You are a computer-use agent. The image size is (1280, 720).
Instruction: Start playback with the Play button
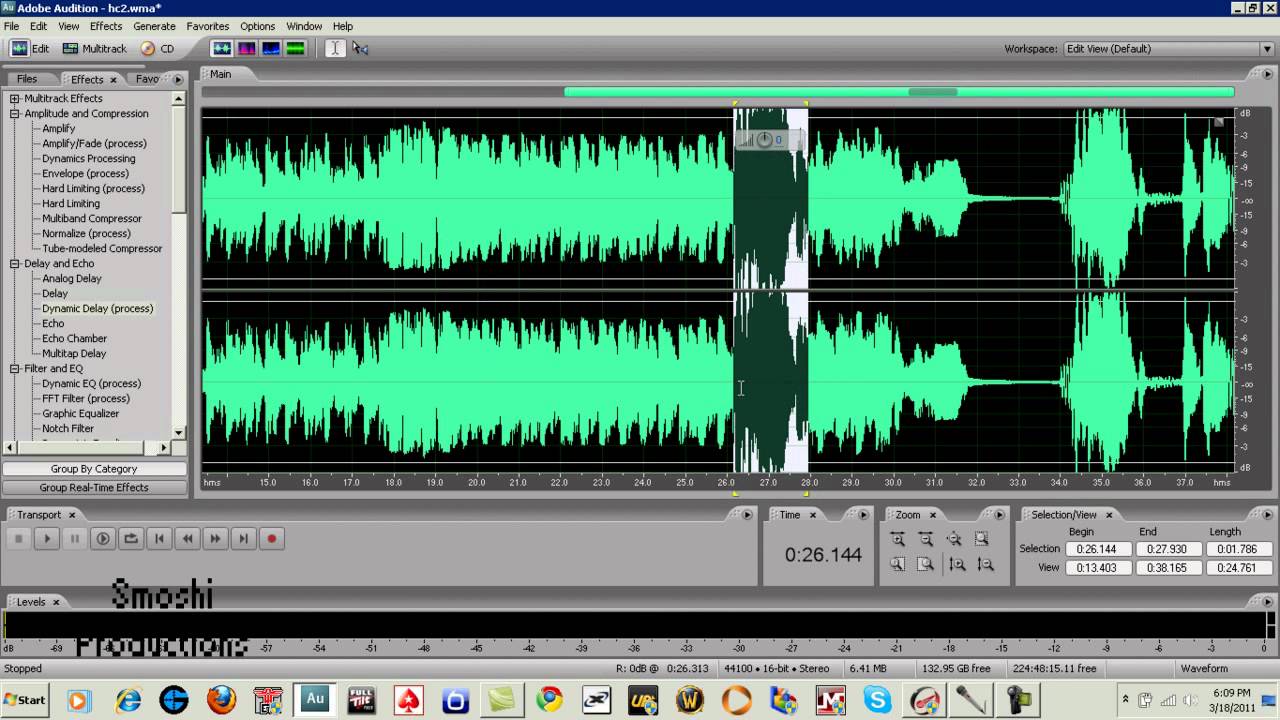tap(46, 538)
